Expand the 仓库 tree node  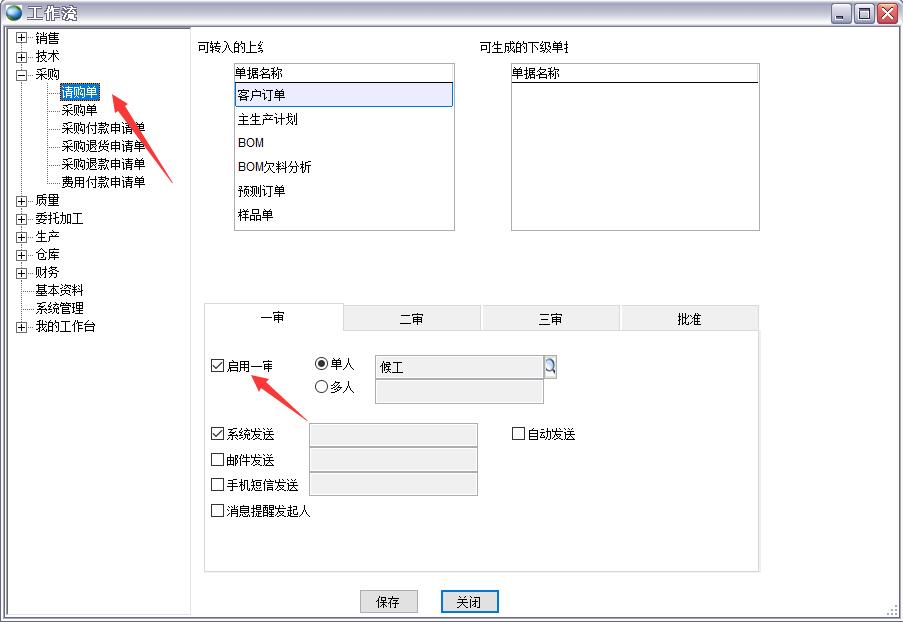[22, 254]
